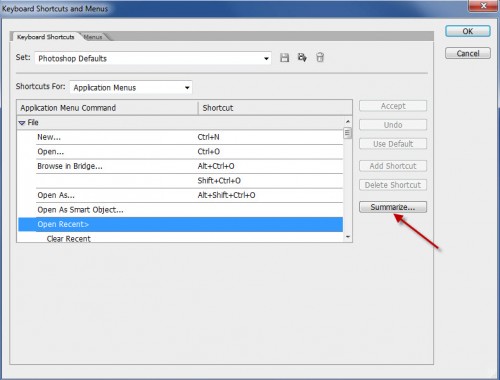The width and height of the screenshot is (500, 380).
Task: Click the Application Menu Command column header
Action: (x=107, y=108)
